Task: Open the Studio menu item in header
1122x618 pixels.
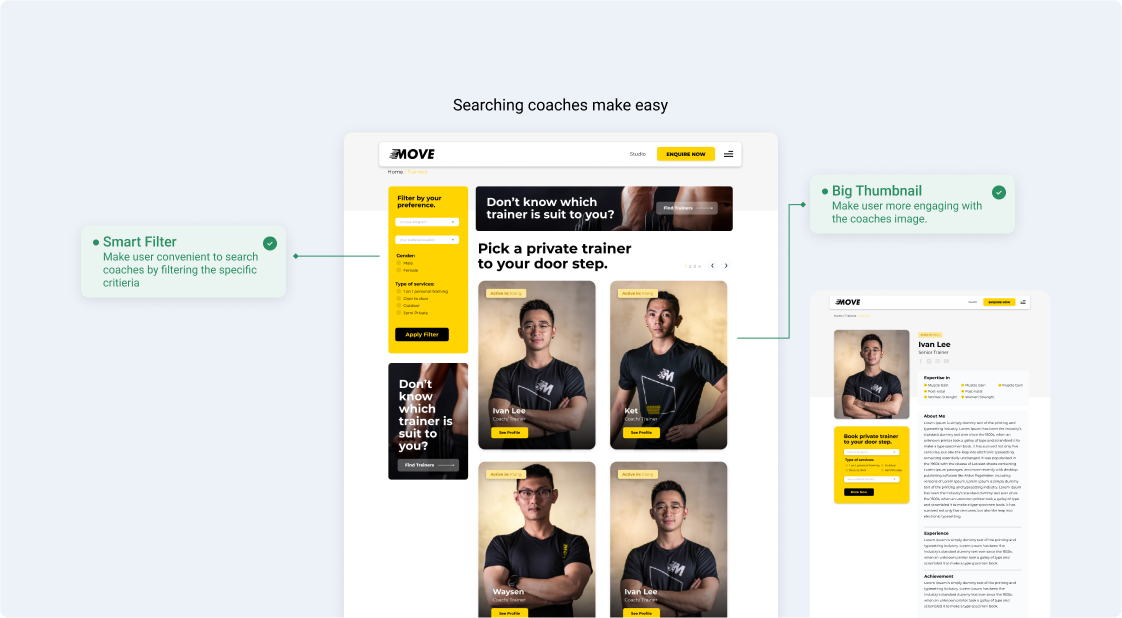Action: click(x=638, y=154)
